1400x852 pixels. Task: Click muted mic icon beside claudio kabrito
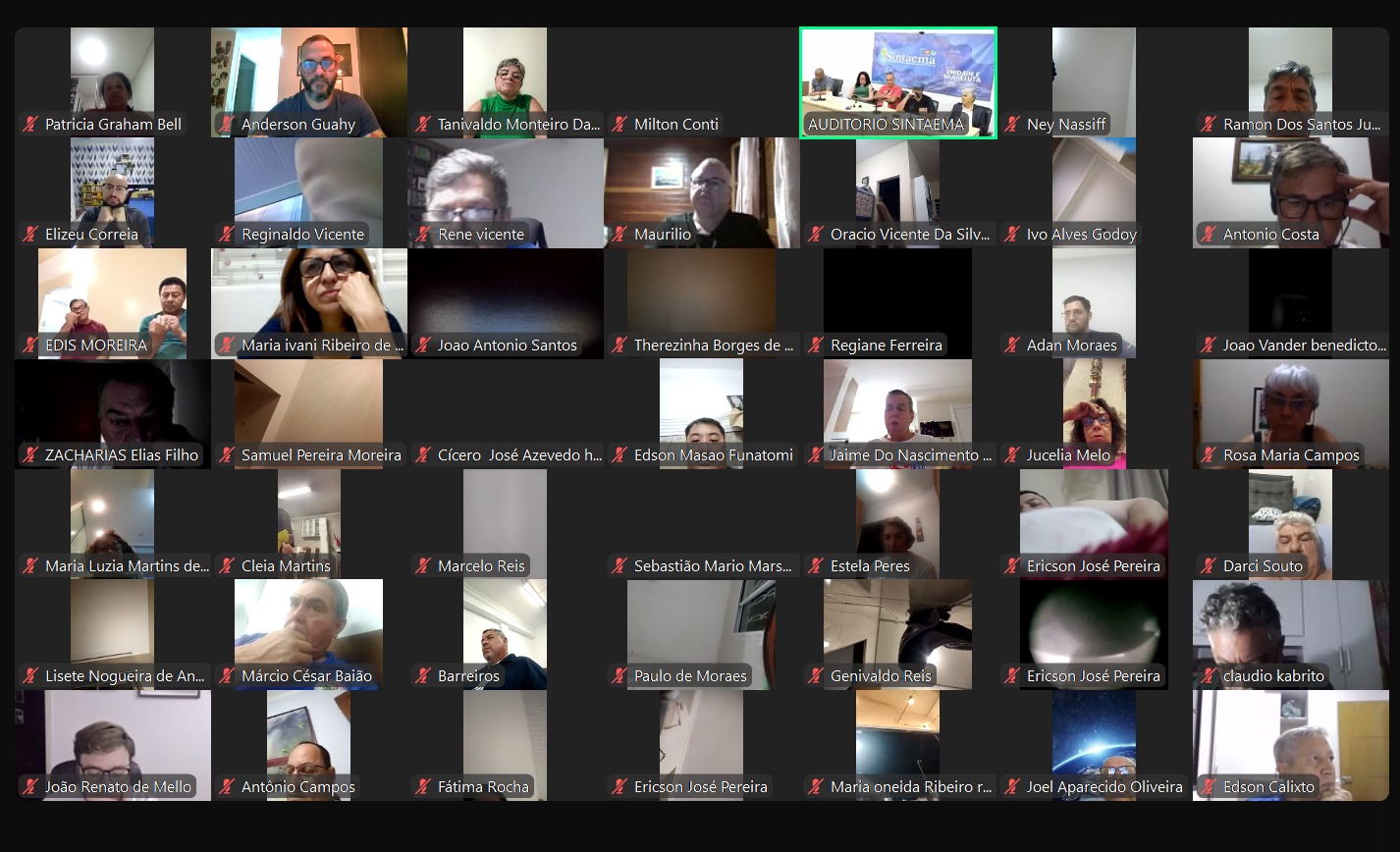(1210, 676)
